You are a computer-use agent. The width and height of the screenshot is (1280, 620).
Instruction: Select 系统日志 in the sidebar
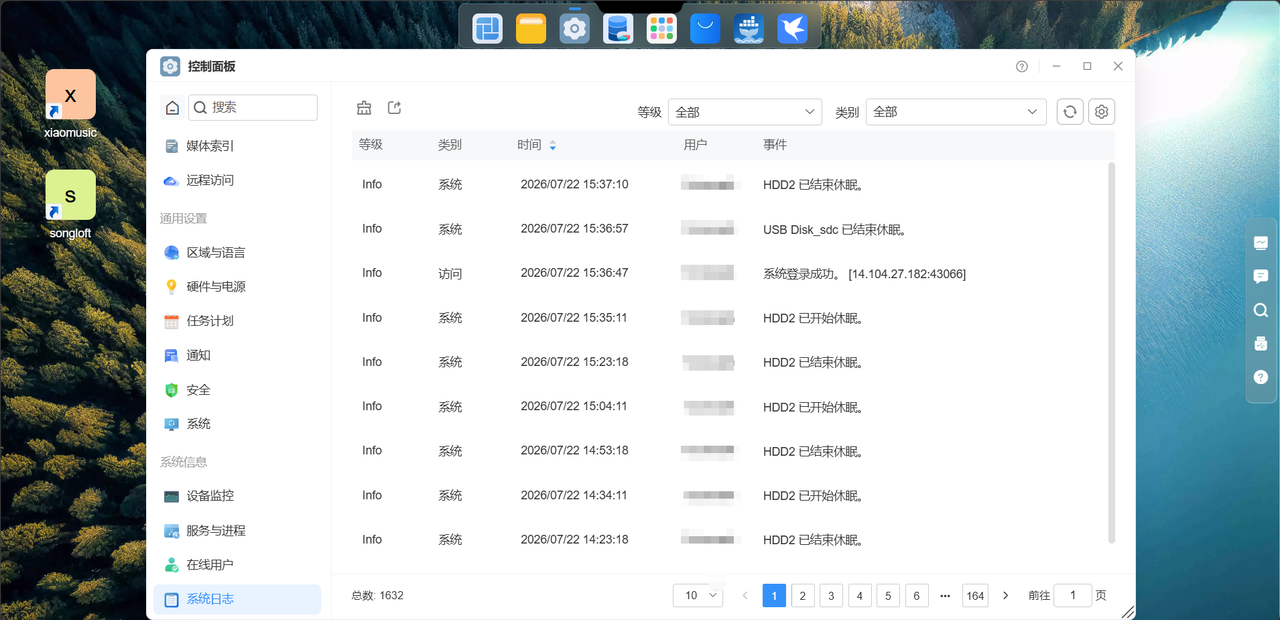click(x=237, y=599)
